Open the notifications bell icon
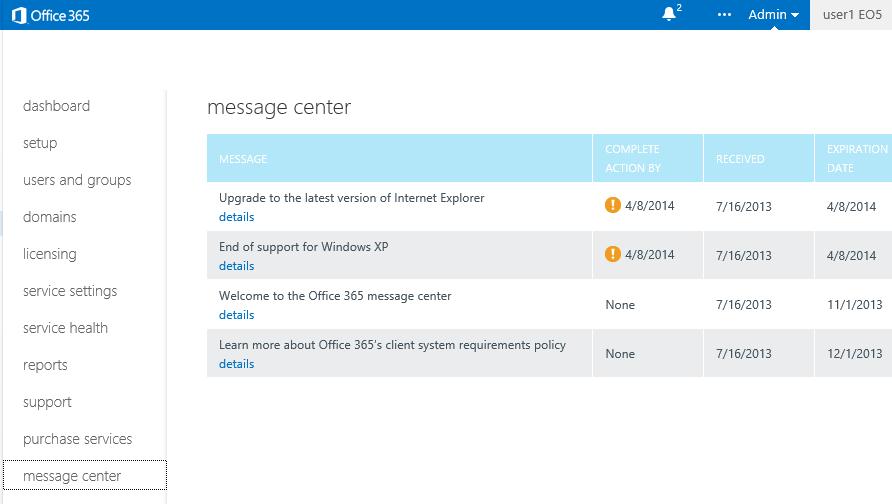 (x=670, y=14)
